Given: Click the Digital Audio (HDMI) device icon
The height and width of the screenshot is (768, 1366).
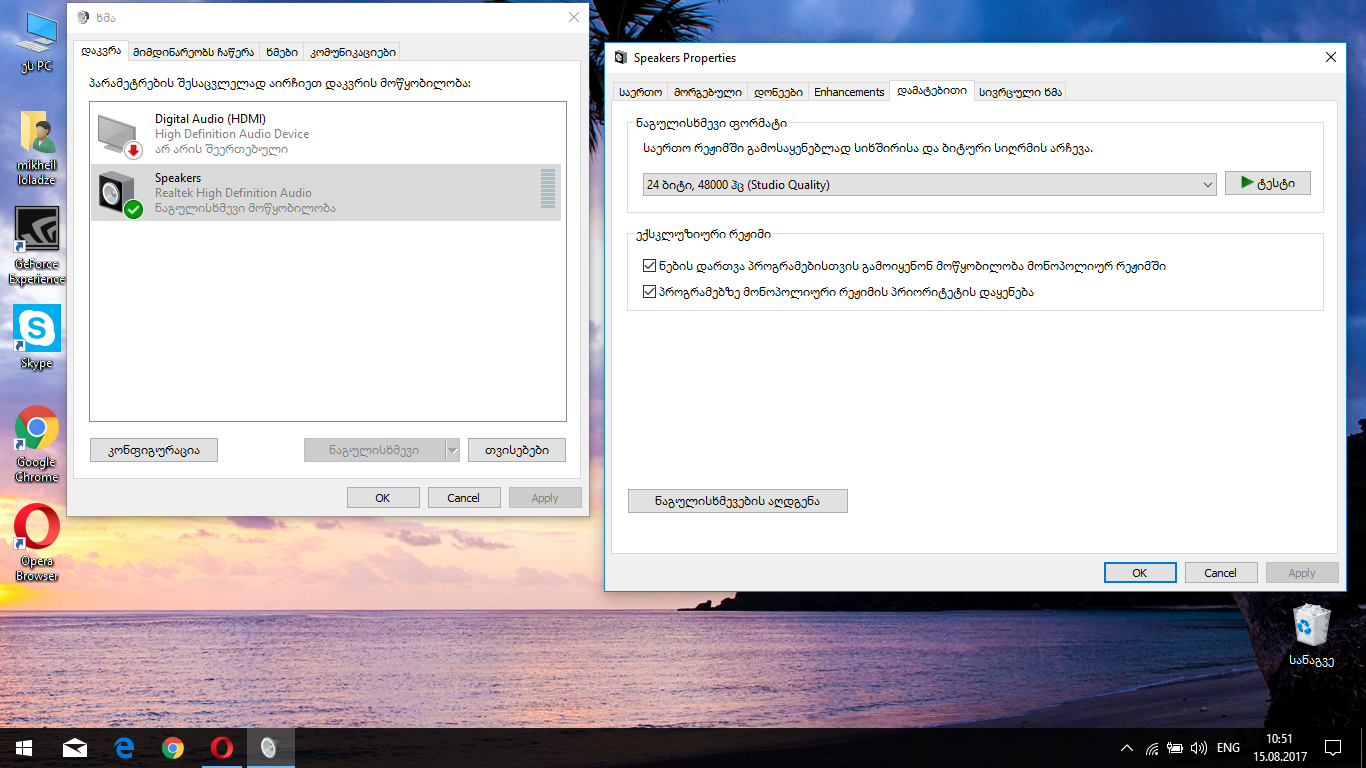Looking at the screenshot, I should (120, 135).
